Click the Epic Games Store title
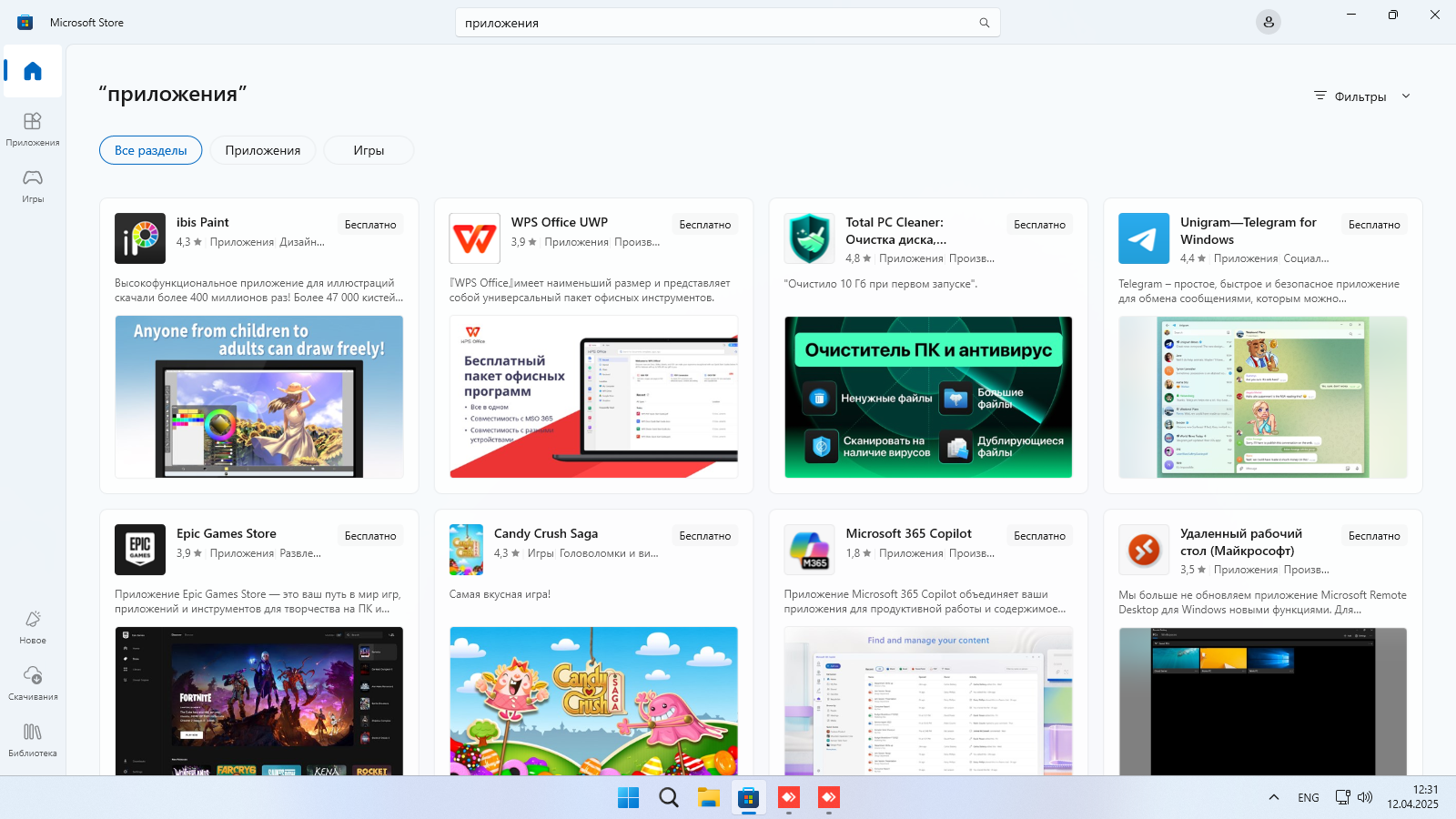Viewport: 1456px width, 819px height. (227, 533)
